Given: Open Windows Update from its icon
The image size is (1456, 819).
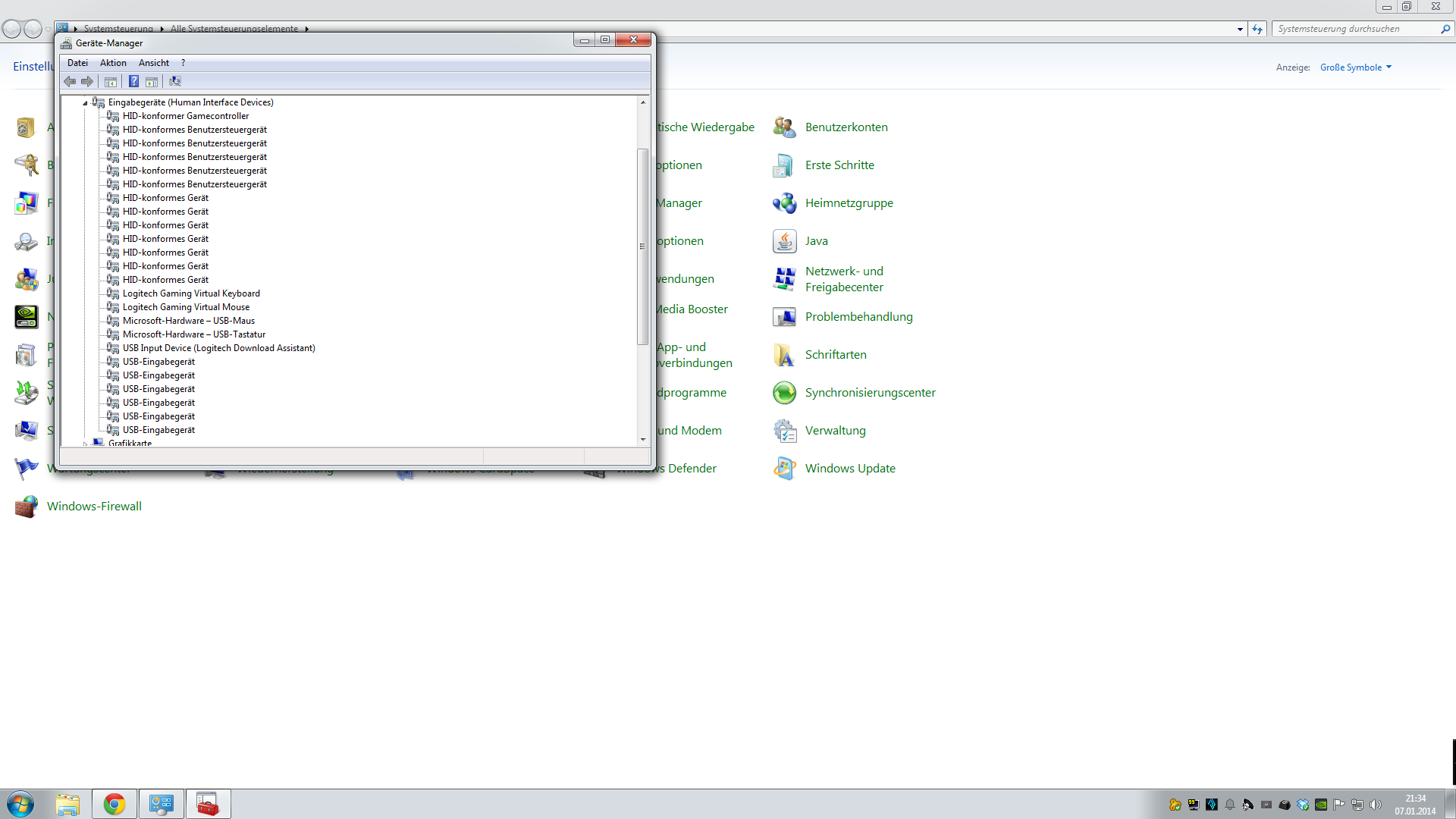Looking at the screenshot, I should 784,469.
